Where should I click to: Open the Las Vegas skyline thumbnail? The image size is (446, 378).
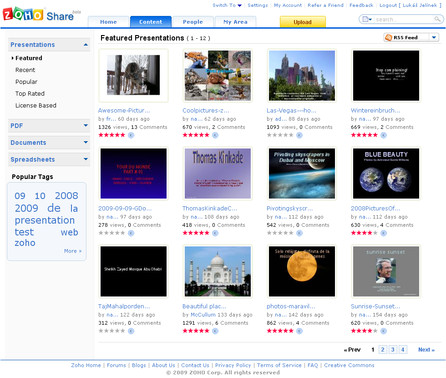point(302,75)
